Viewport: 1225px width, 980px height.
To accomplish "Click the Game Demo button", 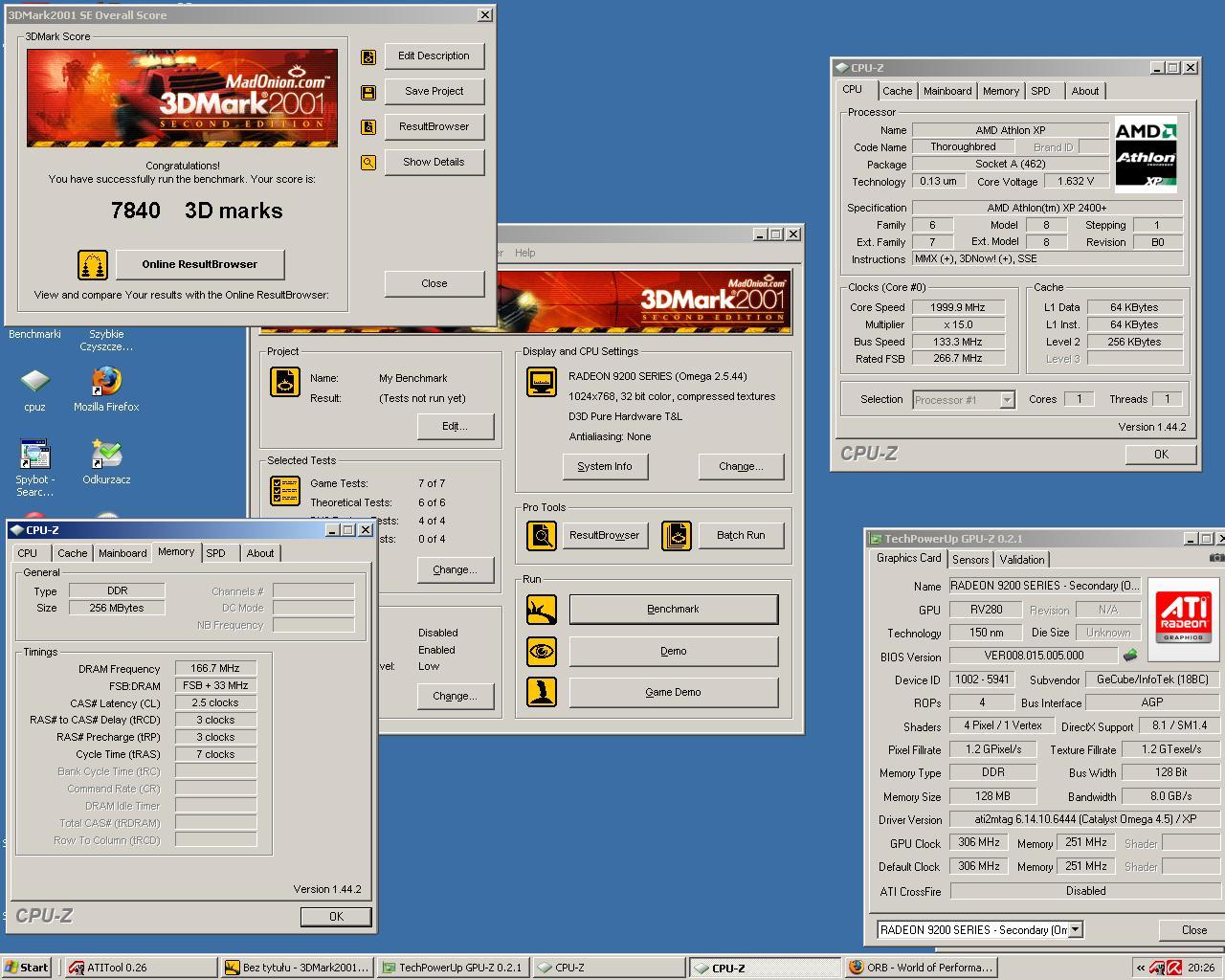I will (x=673, y=692).
